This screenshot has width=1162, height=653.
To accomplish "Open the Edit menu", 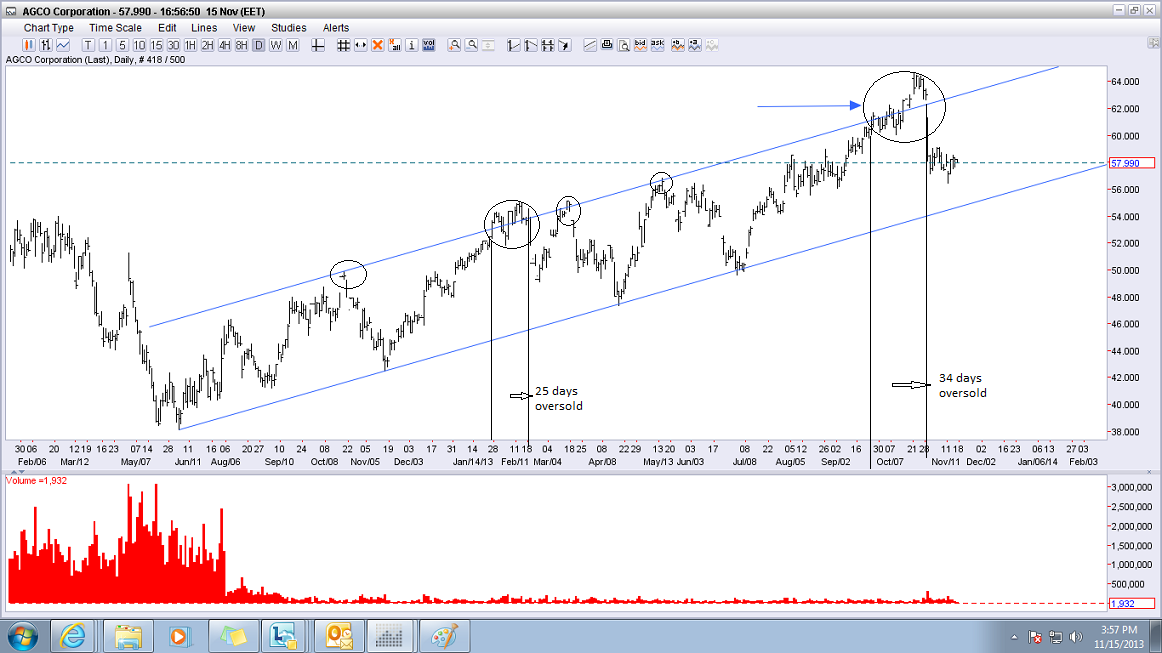I will click(x=167, y=28).
